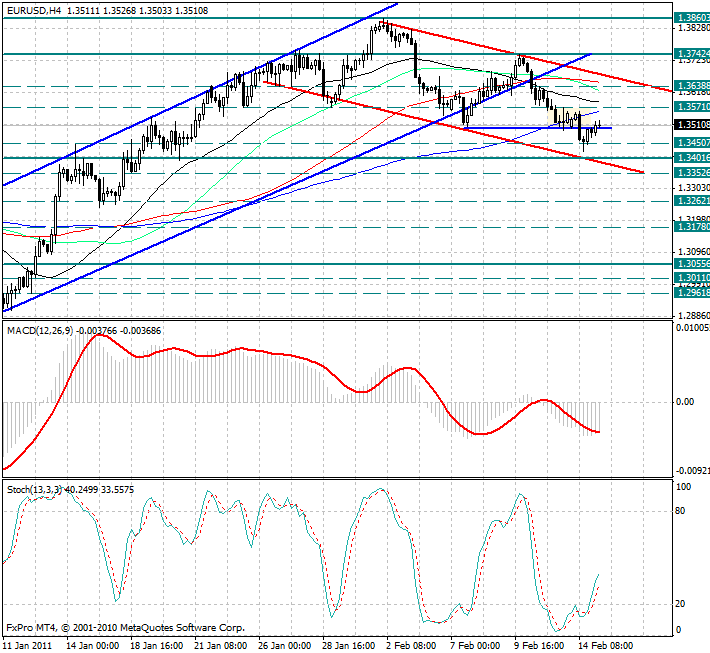The height and width of the screenshot is (653, 710).
Task: Select the 1.32621 price level label
Action: point(692,201)
